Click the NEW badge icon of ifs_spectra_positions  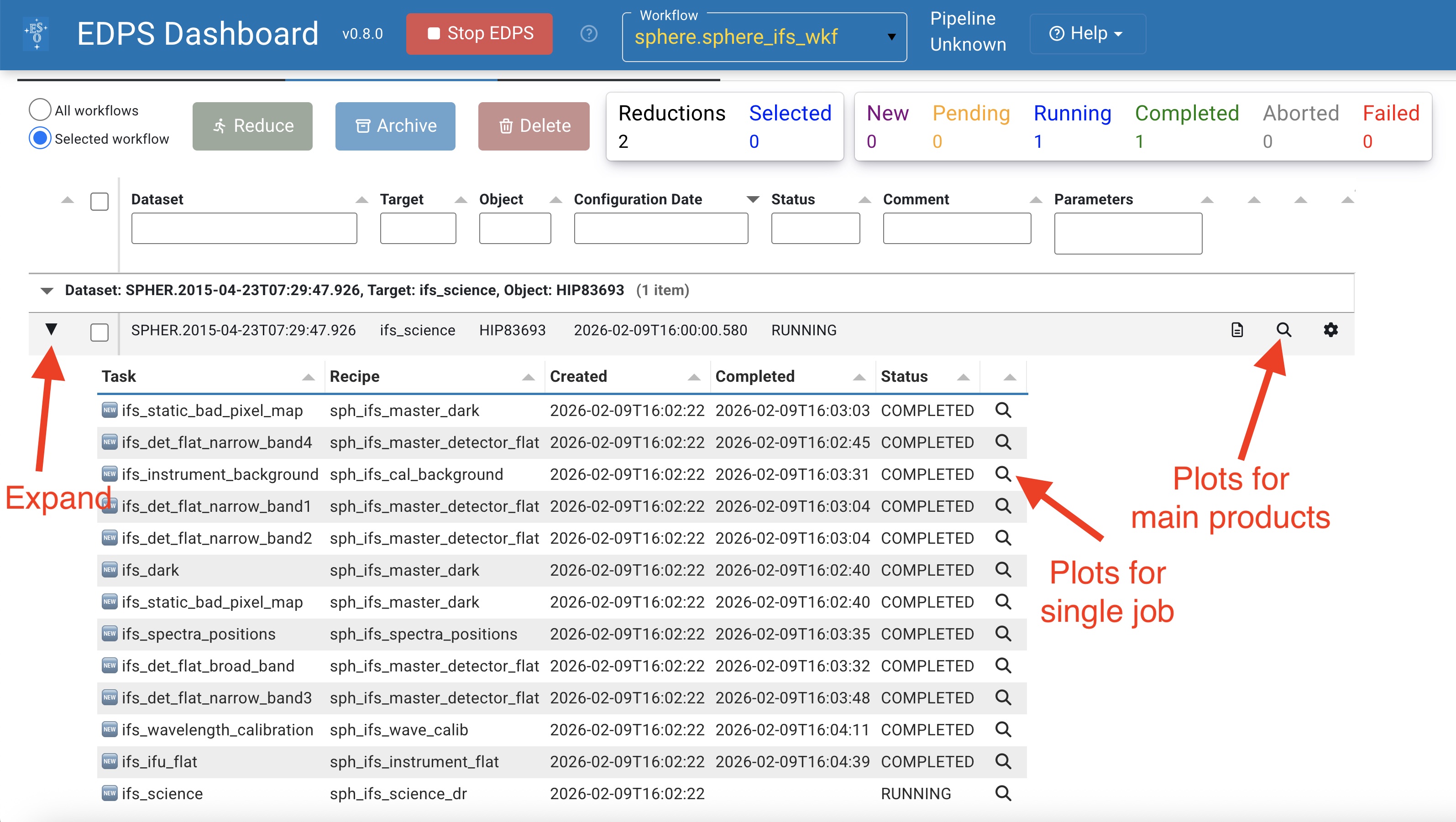tap(110, 633)
